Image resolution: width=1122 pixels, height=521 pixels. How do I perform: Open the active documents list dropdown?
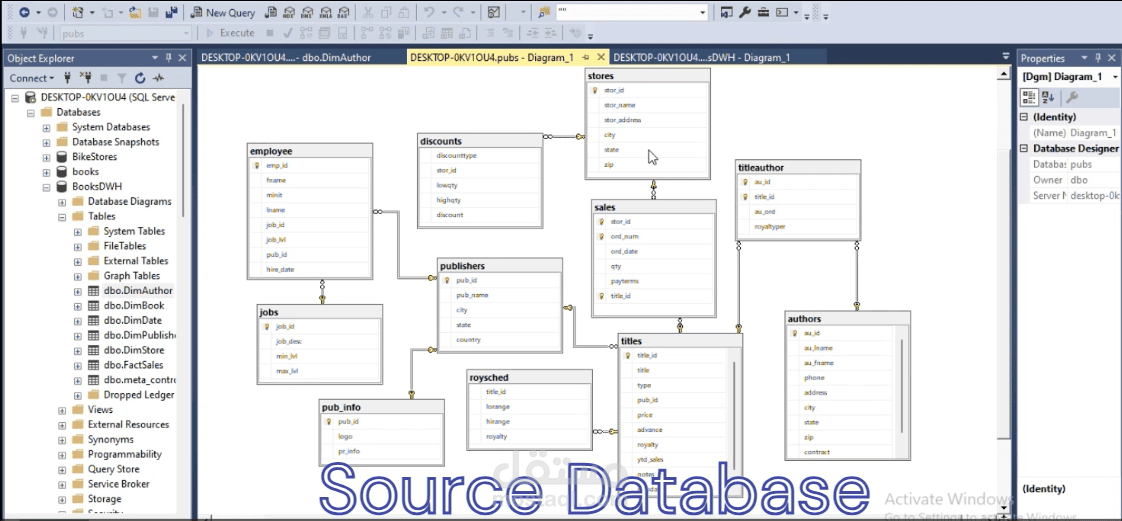[1006, 57]
